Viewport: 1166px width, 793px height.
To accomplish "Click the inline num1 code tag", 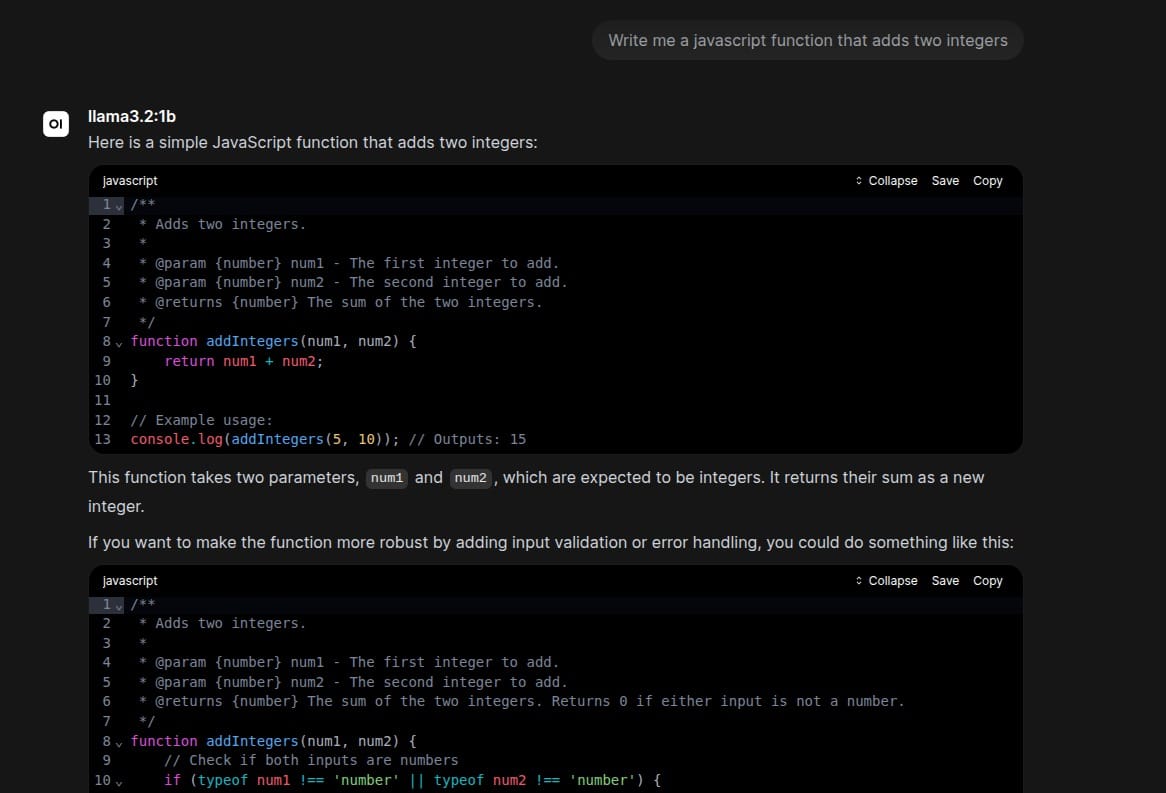I will pyautogui.click(x=387, y=478).
